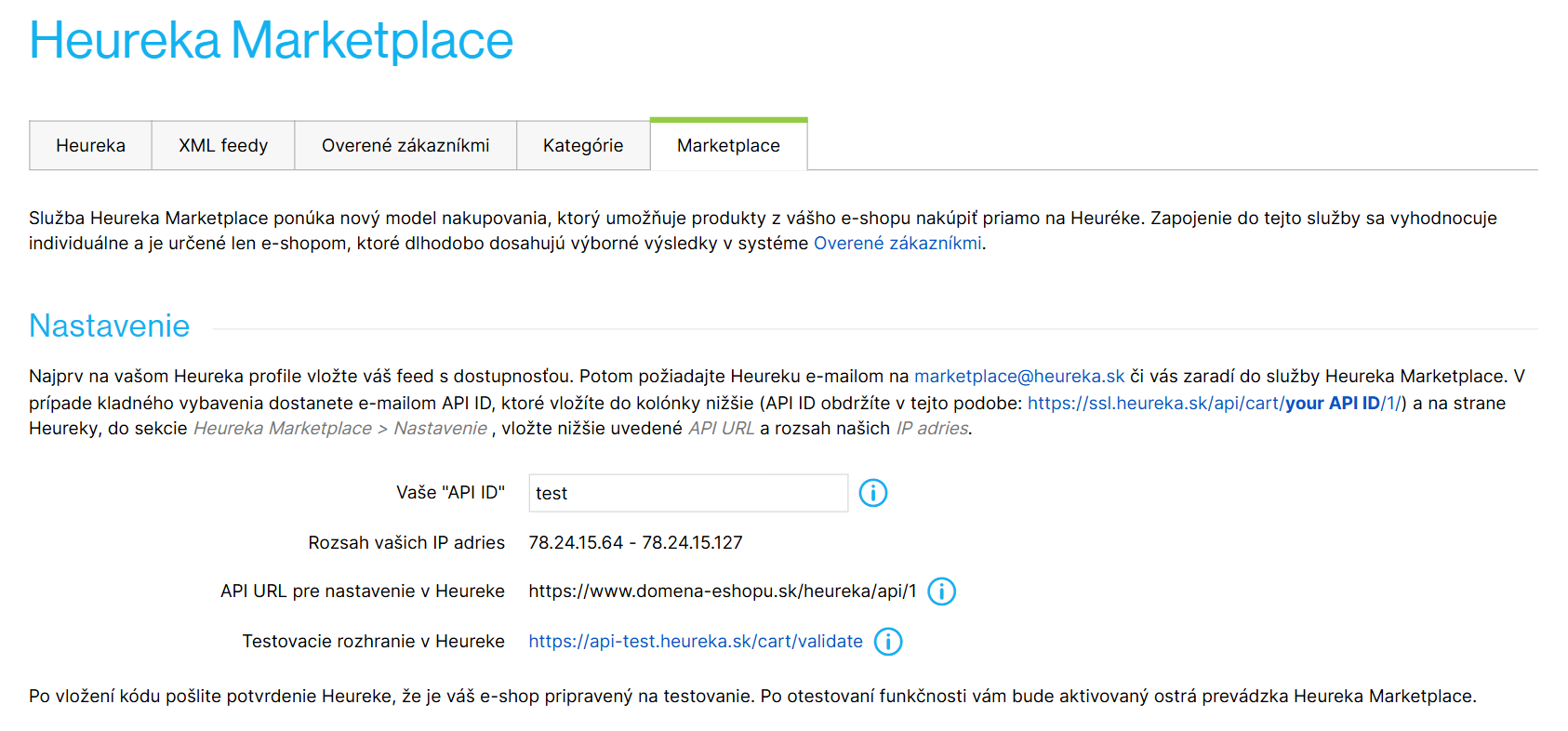Focus the Vaše "API ID" input field
Screen dimensions: 1568x731
pyautogui.click(x=688, y=493)
